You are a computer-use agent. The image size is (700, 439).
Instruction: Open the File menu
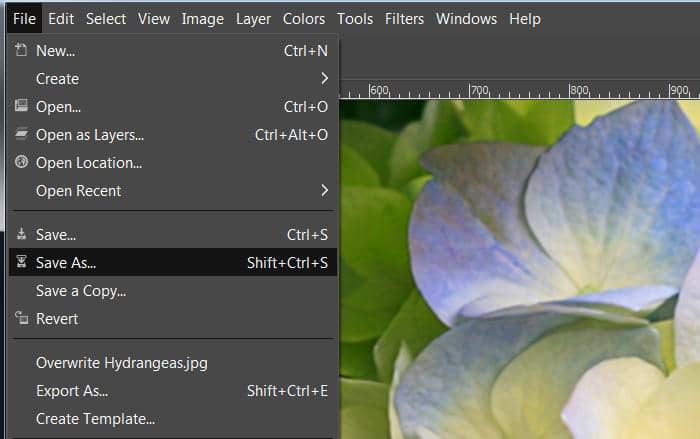[24, 19]
